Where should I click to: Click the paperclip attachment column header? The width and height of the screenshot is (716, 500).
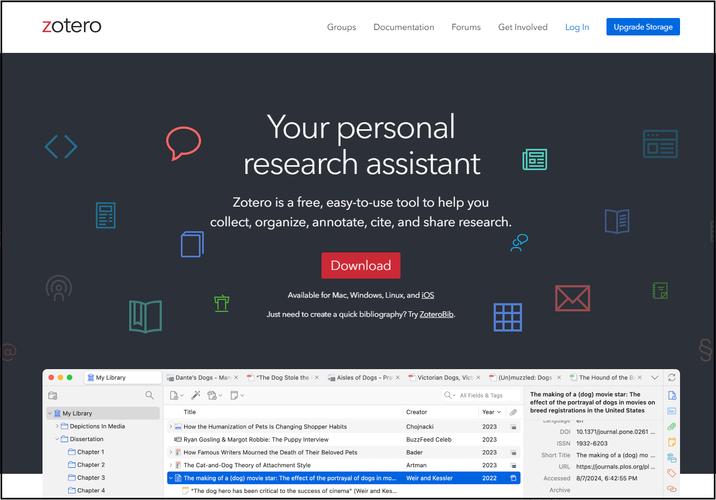[513, 412]
